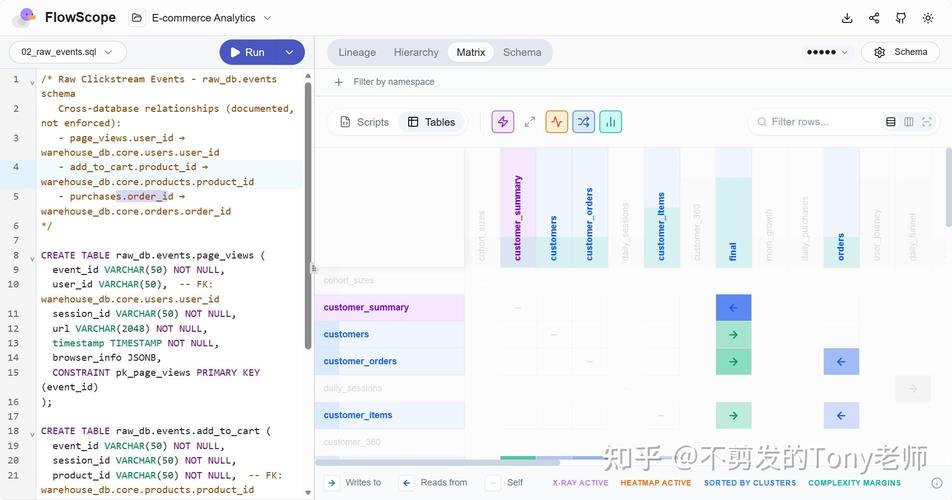
Task: Run the SQL script
Action: click(x=248, y=52)
